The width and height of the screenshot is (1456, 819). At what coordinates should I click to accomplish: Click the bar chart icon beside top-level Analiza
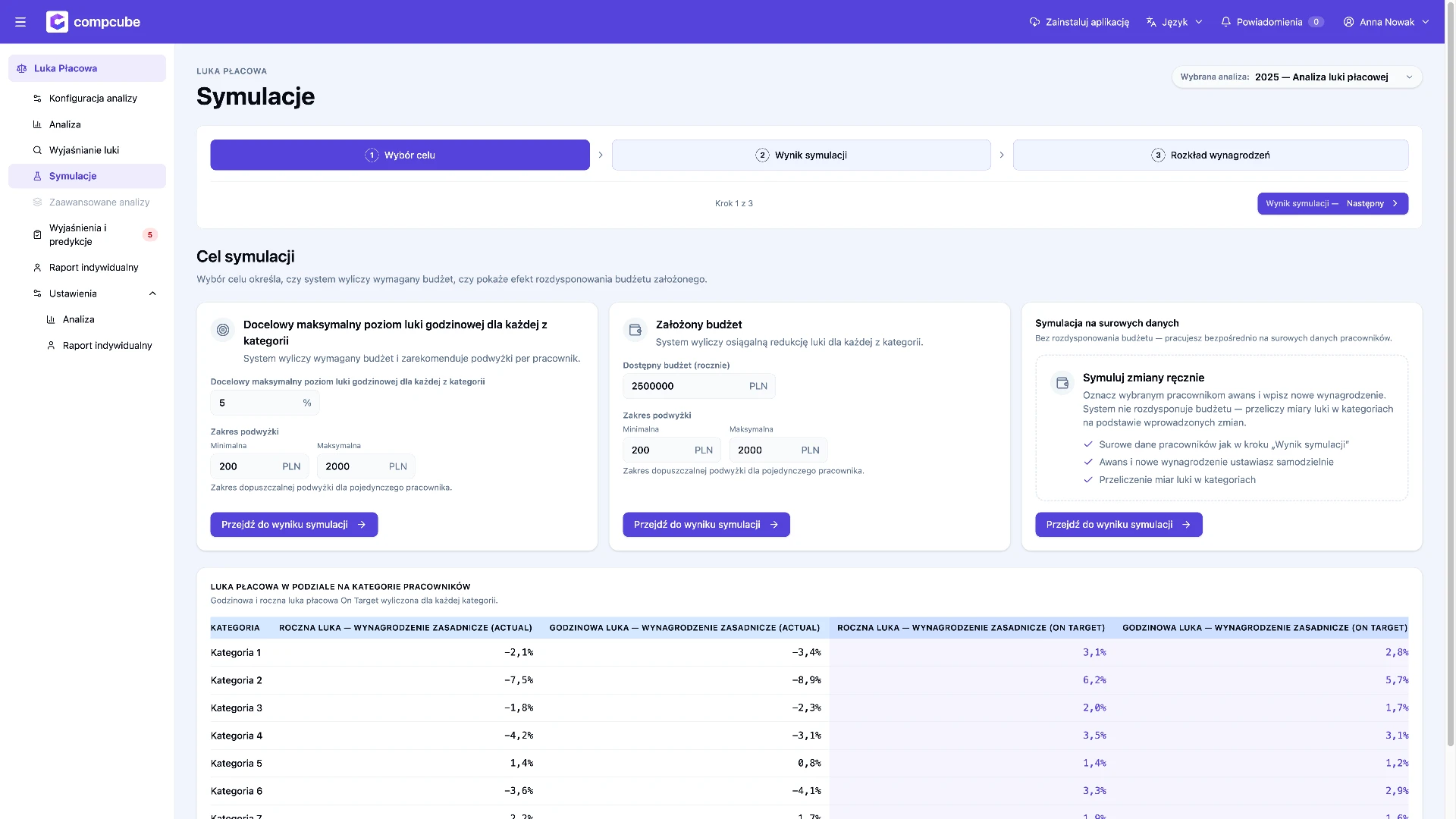pos(37,124)
